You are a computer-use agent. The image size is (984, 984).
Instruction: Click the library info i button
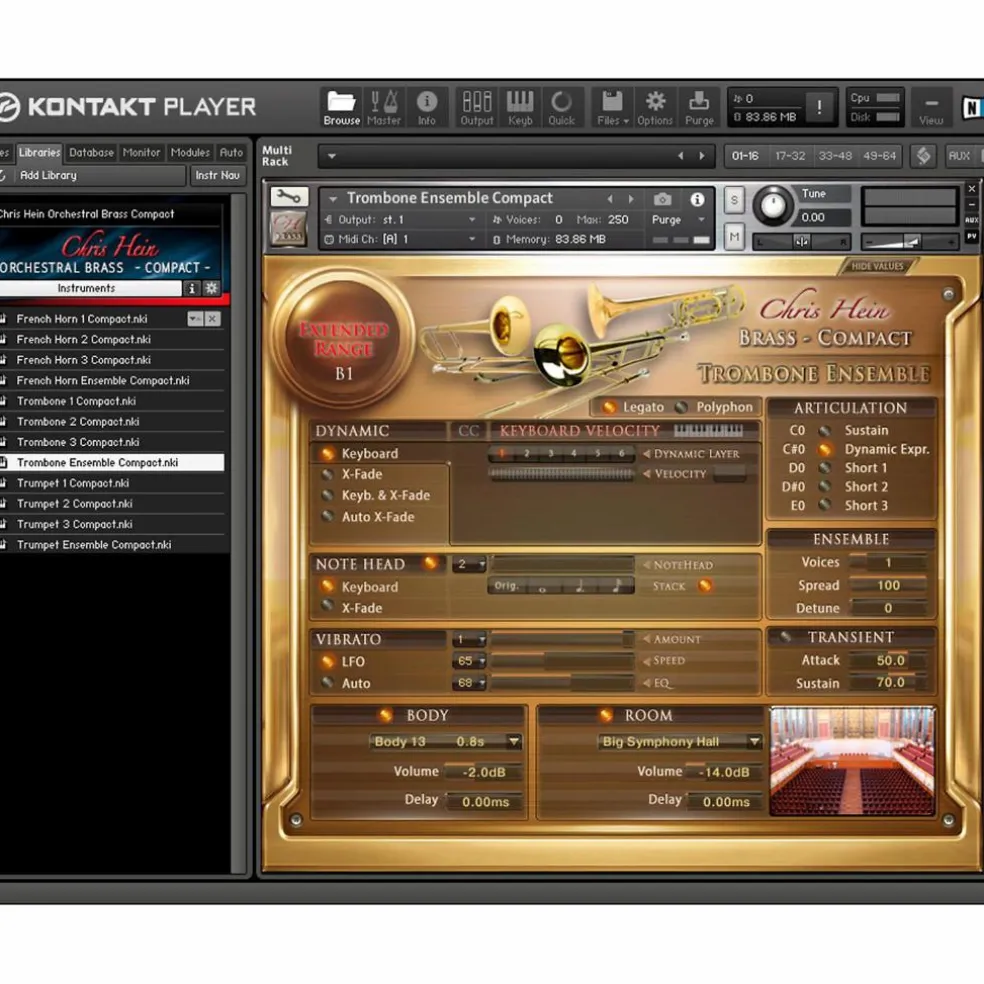point(192,288)
